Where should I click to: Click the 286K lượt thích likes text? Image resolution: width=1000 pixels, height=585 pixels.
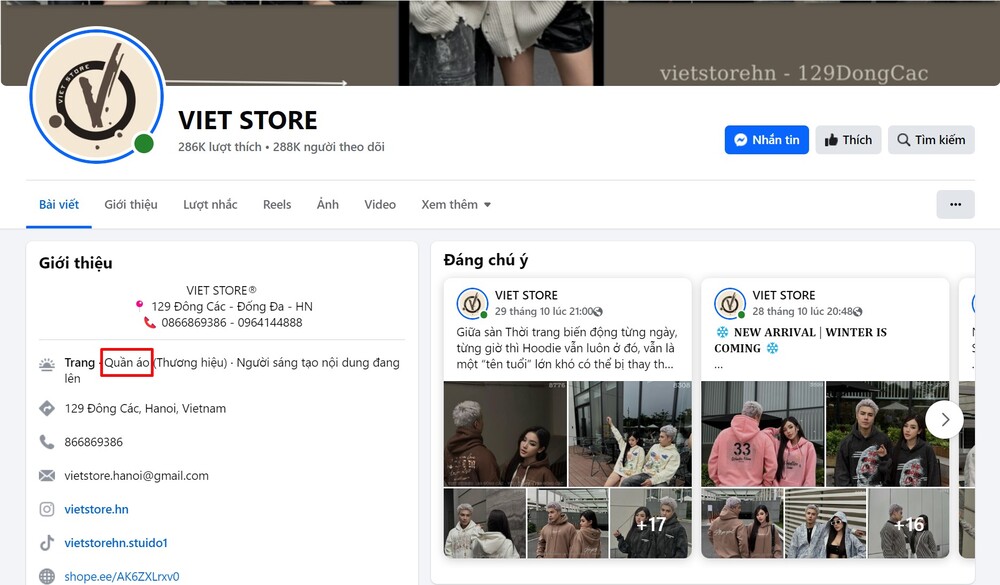click(219, 147)
